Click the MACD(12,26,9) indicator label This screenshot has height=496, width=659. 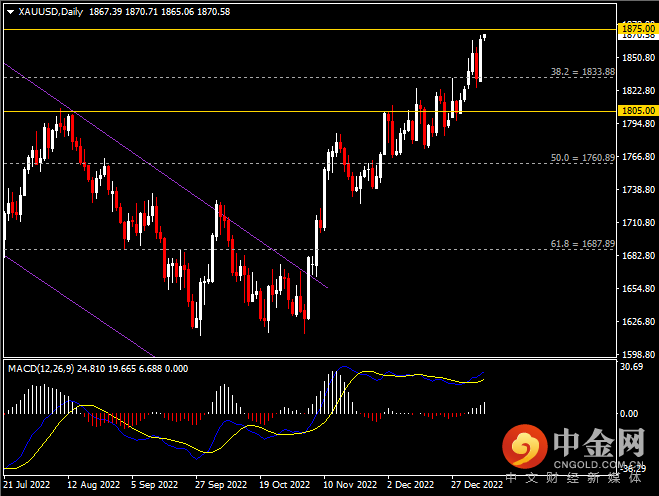click(x=40, y=369)
